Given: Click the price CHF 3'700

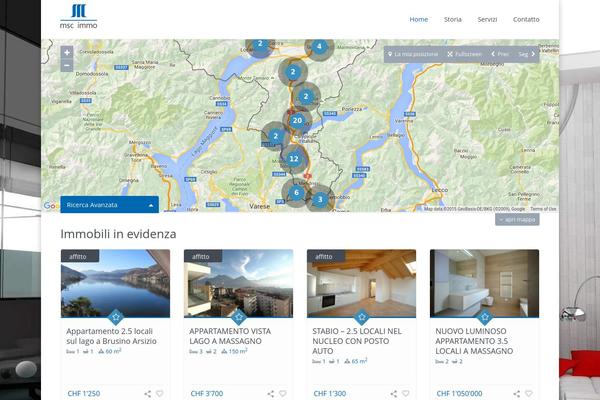Looking at the screenshot, I should pos(207,393).
